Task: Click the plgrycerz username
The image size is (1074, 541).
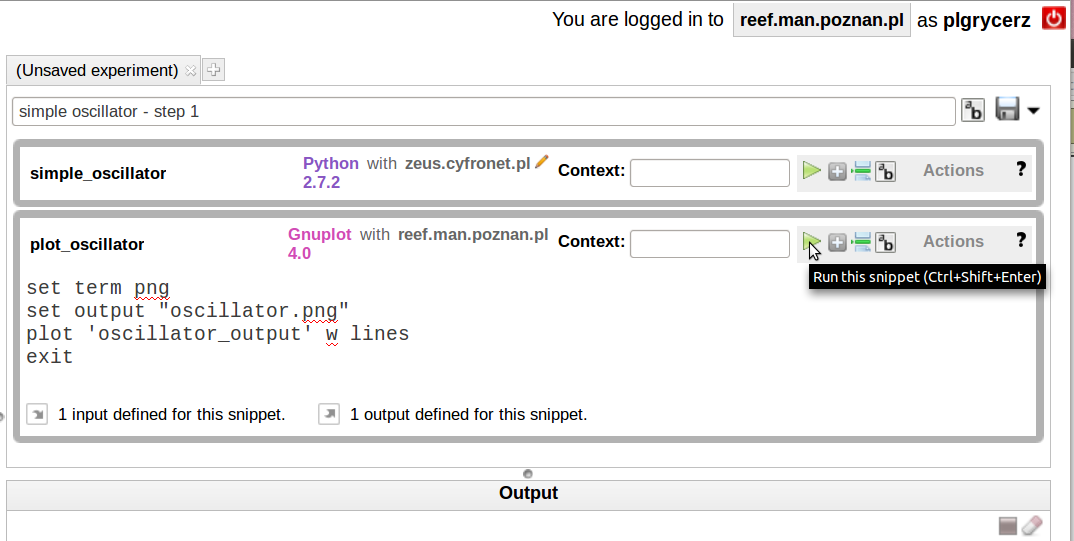Action: click(986, 21)
